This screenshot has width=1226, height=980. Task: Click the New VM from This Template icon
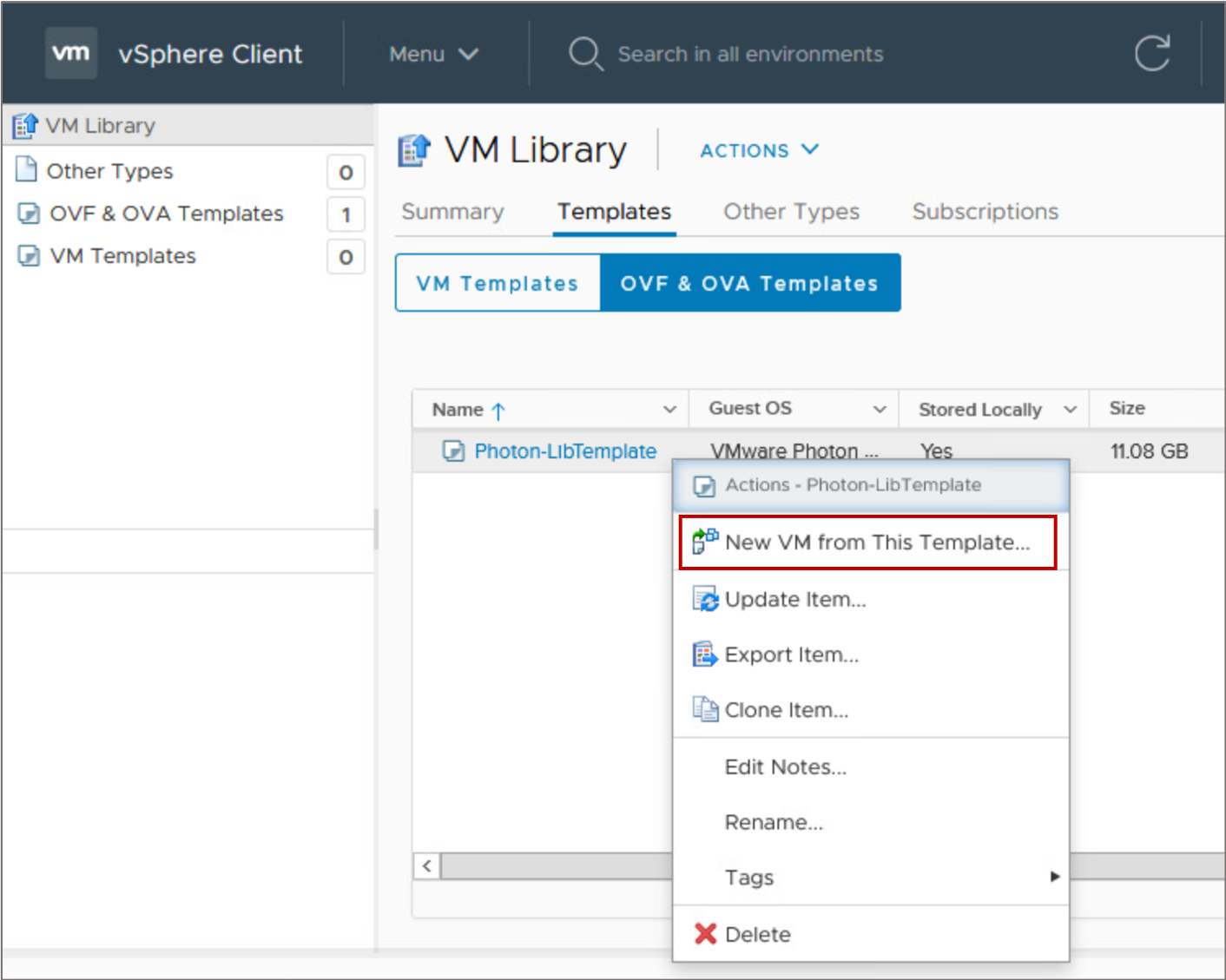(x=705, y=541)
